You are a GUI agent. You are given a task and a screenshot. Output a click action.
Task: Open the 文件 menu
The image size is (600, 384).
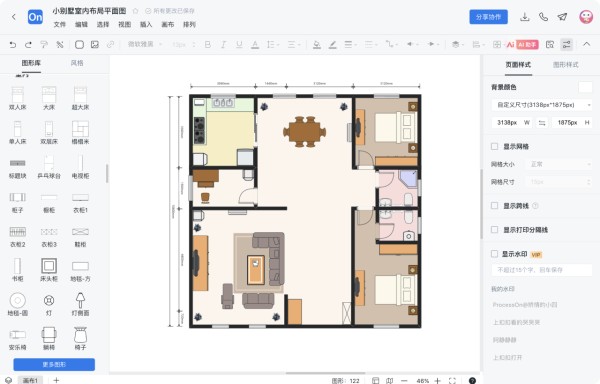(x=59, y=24)
